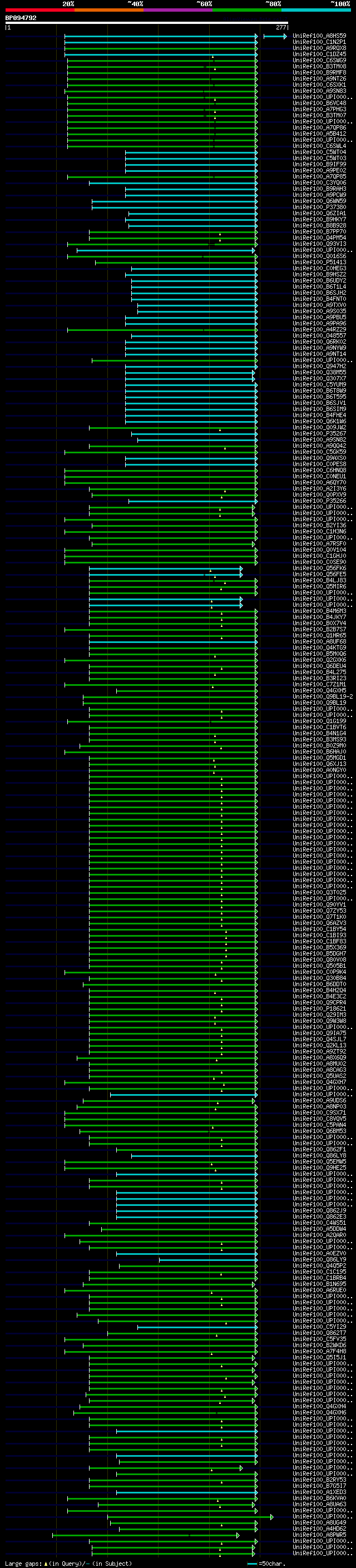Select the UniRef100_B6T595 label
This screenshot has height=1568, width=356.
pyautogui.click(x=319, y=397)
